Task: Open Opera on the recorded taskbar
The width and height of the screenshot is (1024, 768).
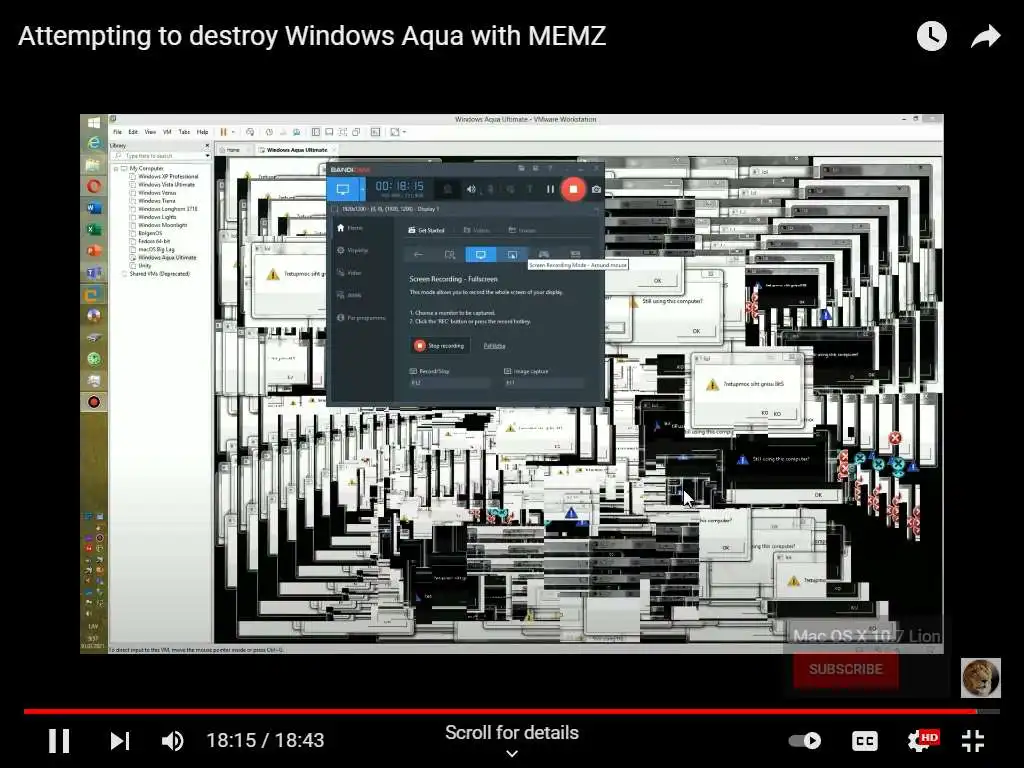Action: [x=93, y=186]
